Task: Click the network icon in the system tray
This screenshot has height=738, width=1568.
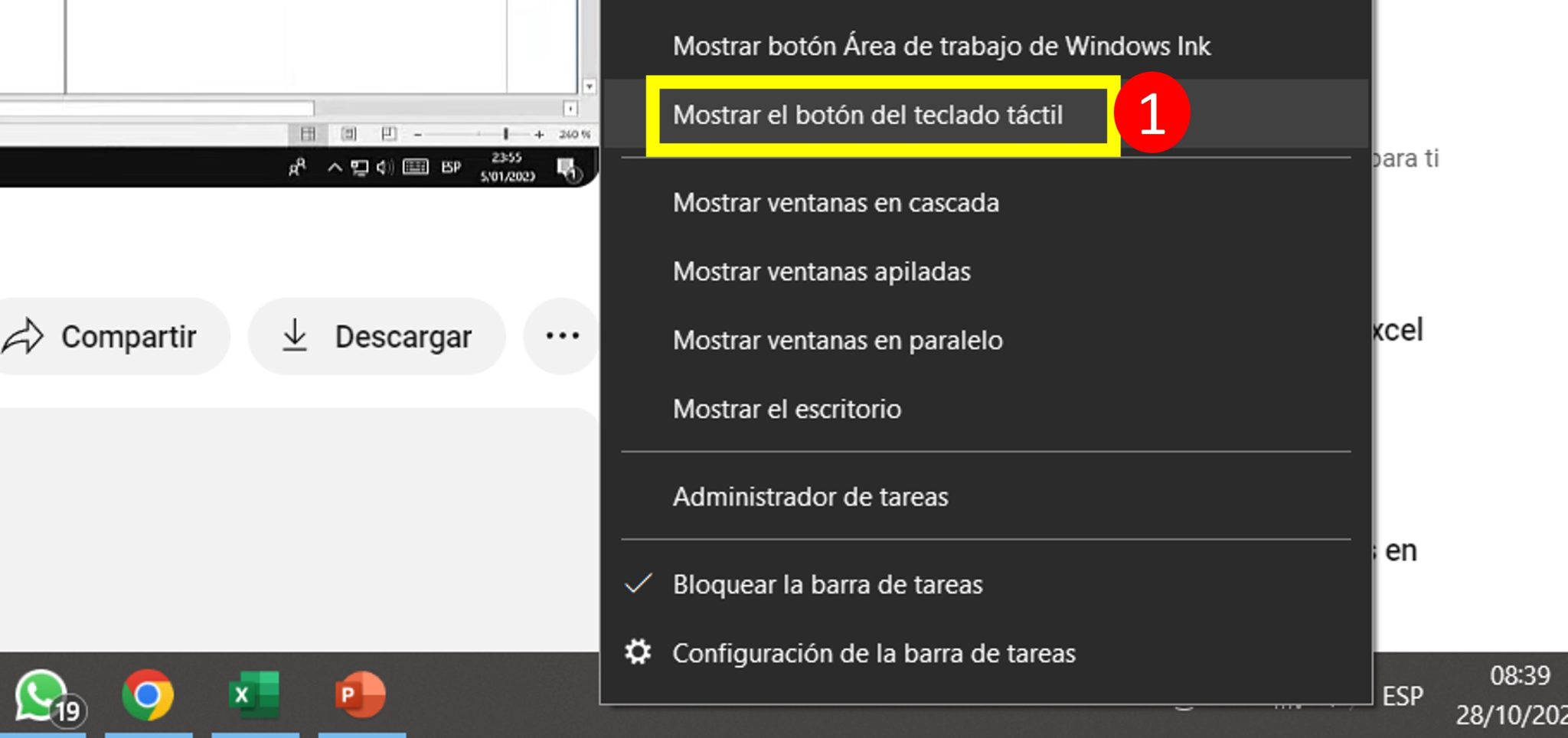Action: (x=358, y=165)
